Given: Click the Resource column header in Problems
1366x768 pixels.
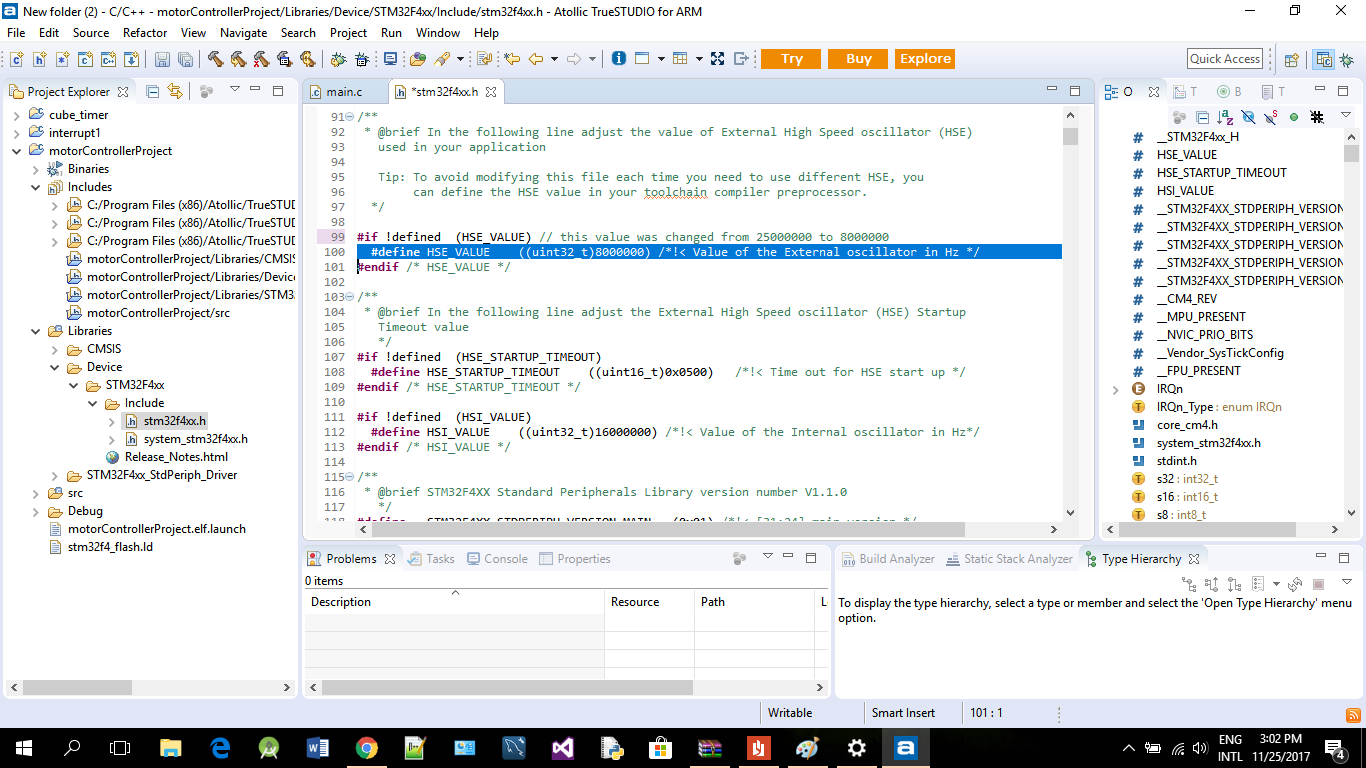Looking at the screenshot, I should [649, 602].
